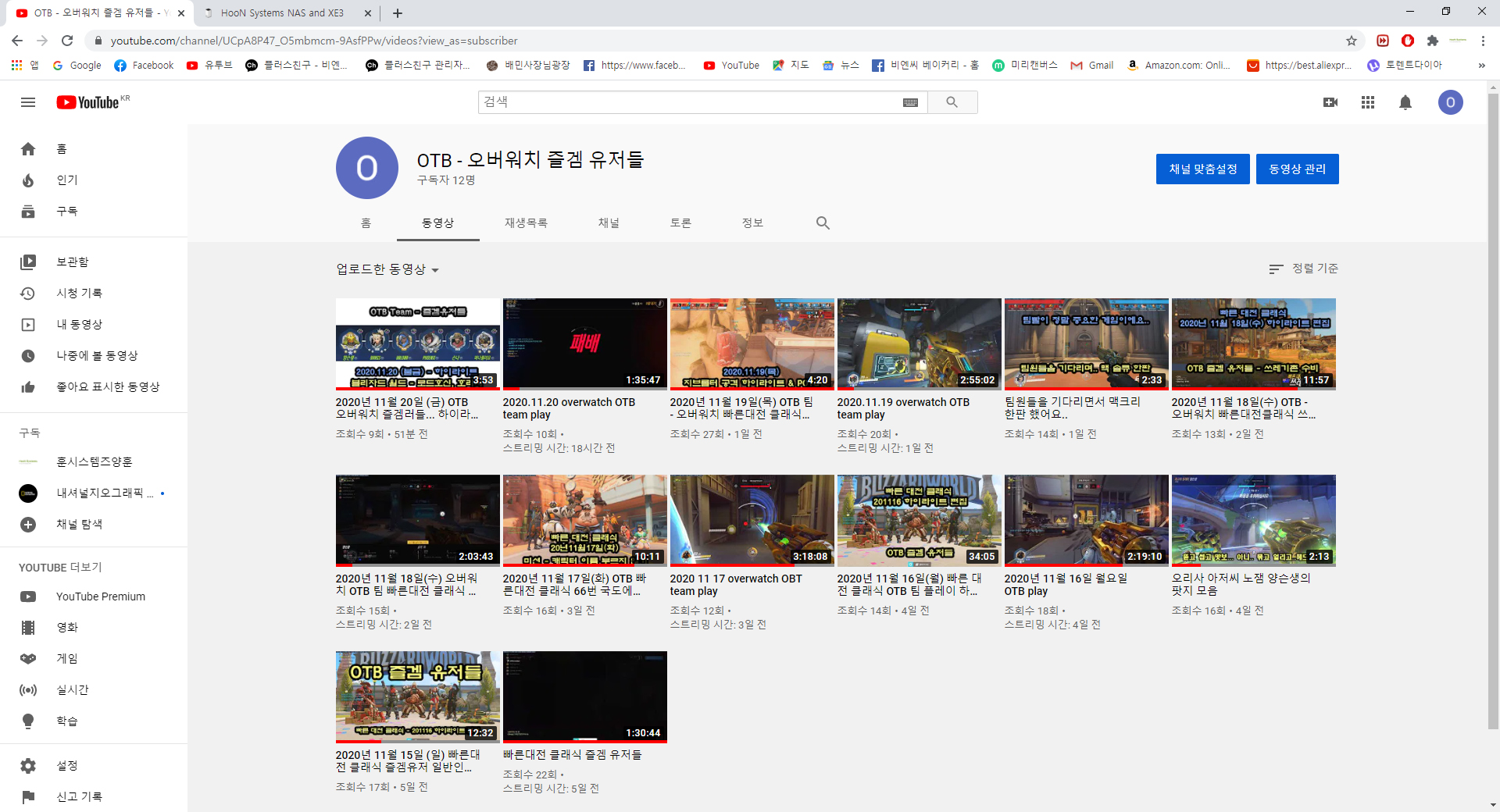Open the YouTube apps grid icon
The height and width of the screenshot is (812, 1500).
pos(1368,102)
